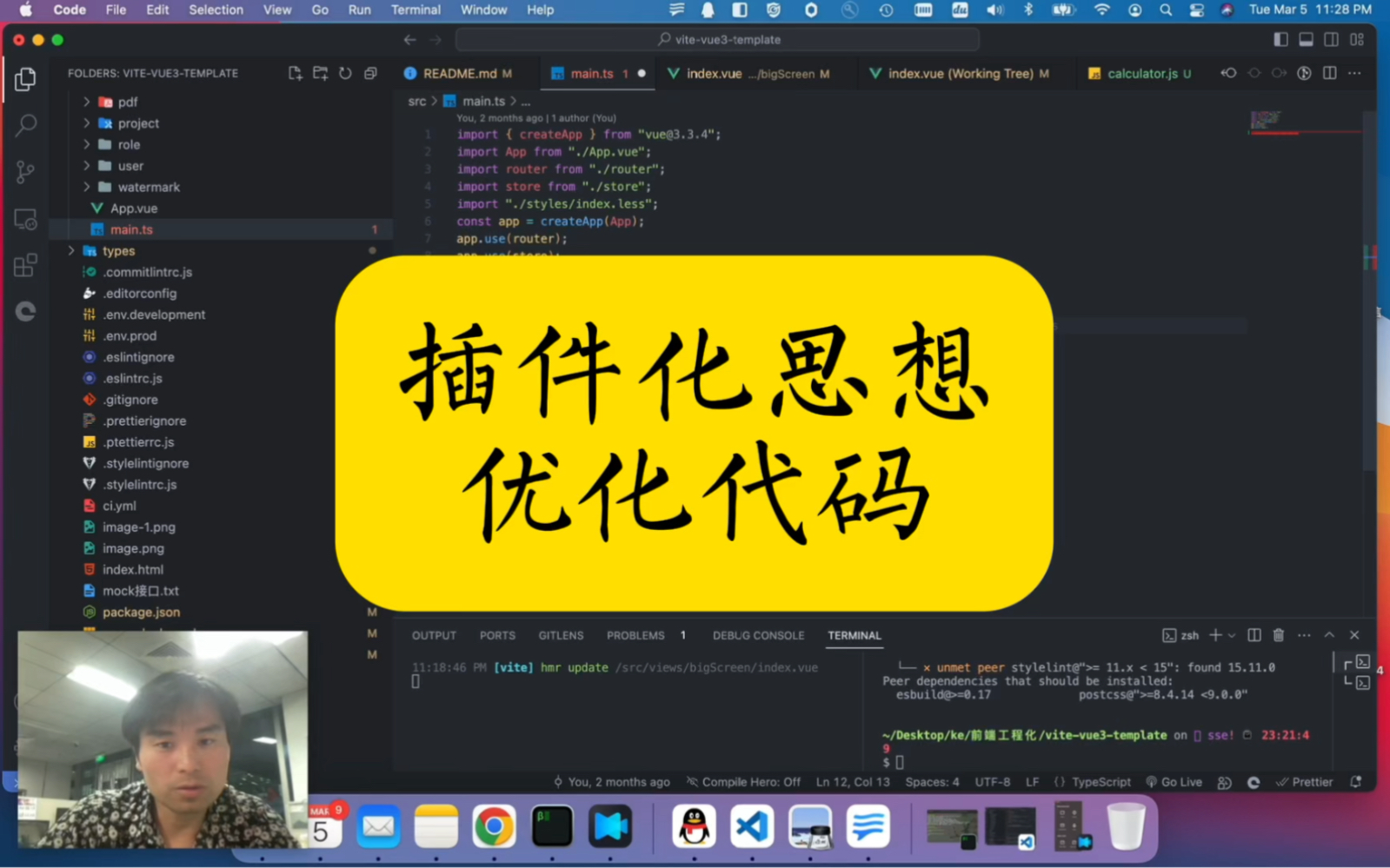The image size is (1390, 868).
Task: Collapse all folders in explorer
Action: [x=370, y=73]
